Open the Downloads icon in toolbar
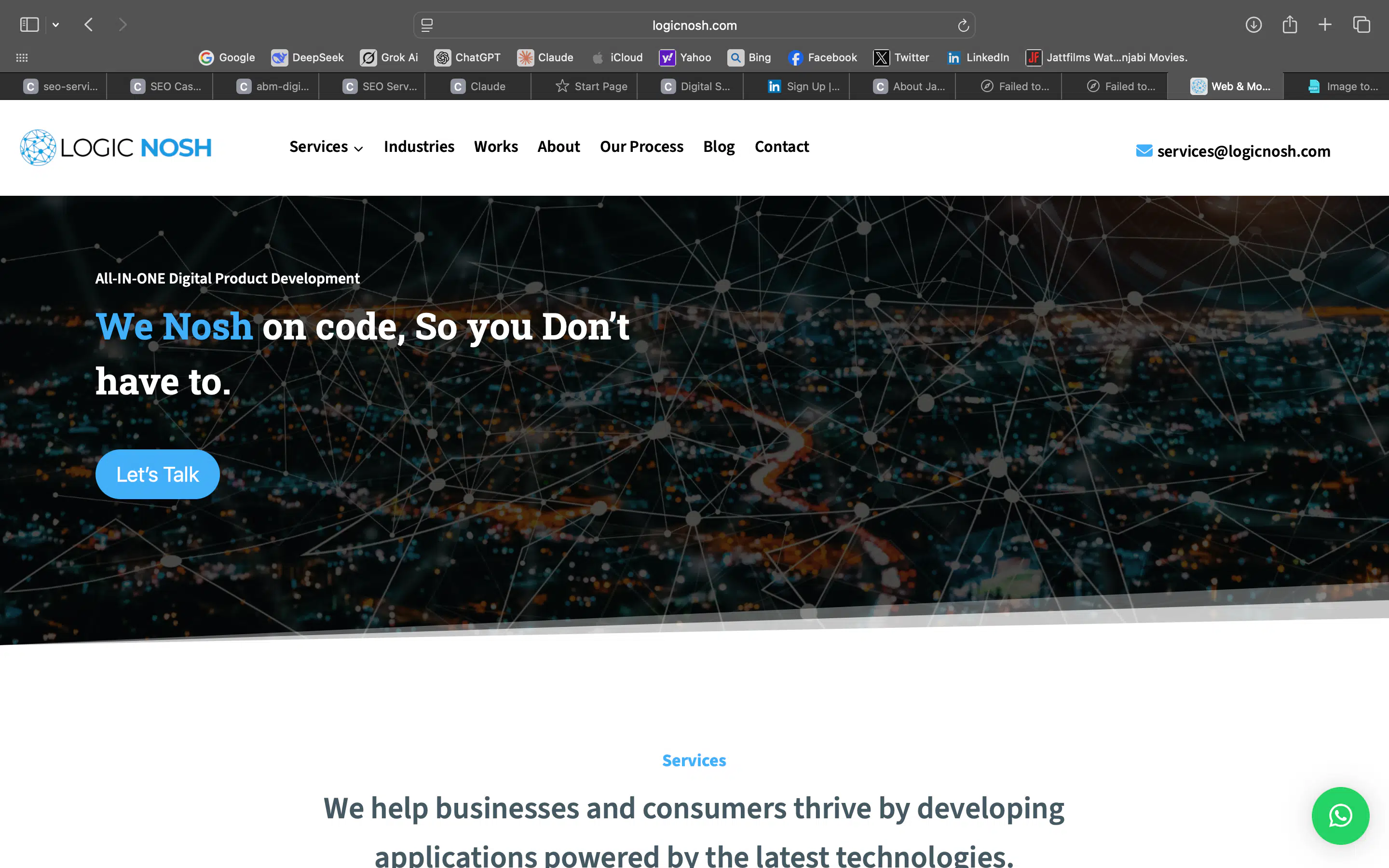 [1253, 25]
